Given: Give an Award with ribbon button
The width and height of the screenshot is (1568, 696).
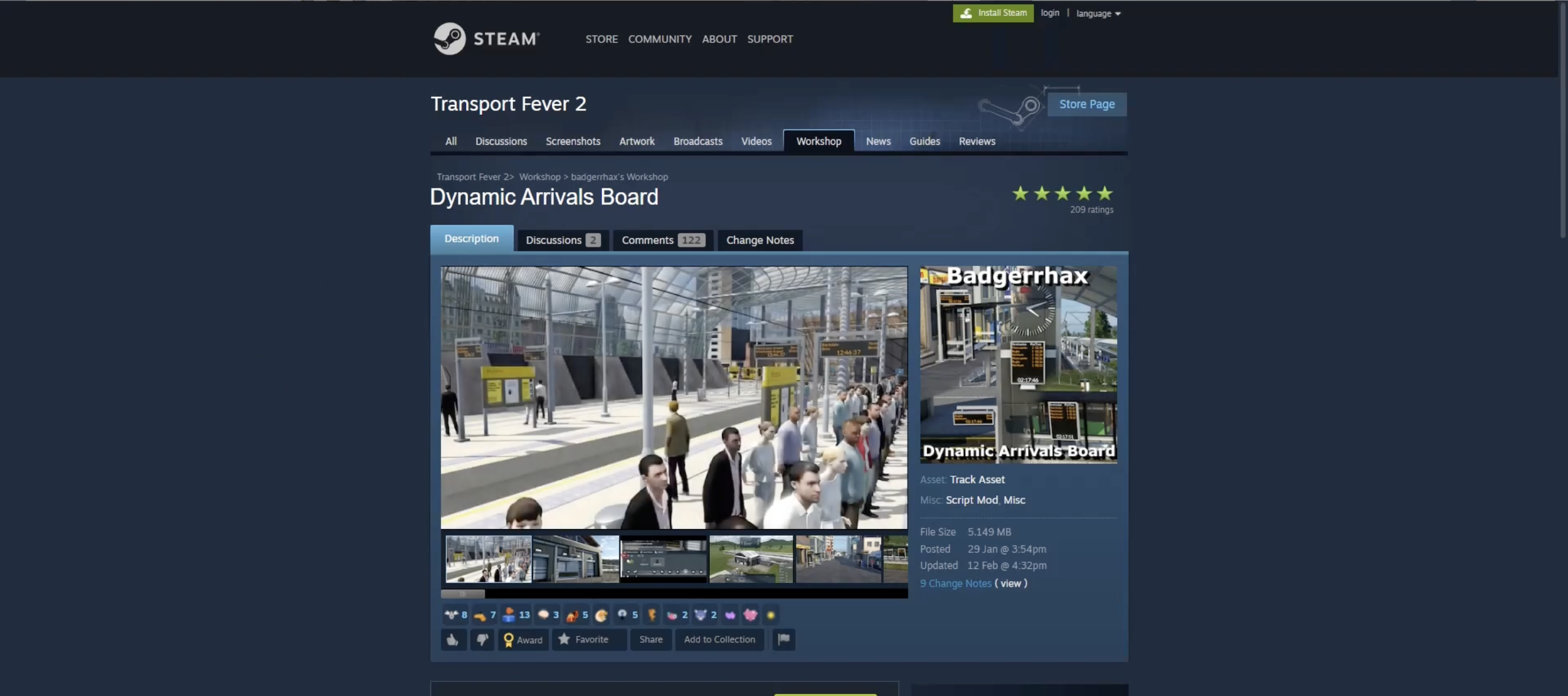Looking at the screenshot, I should [523, 640].
